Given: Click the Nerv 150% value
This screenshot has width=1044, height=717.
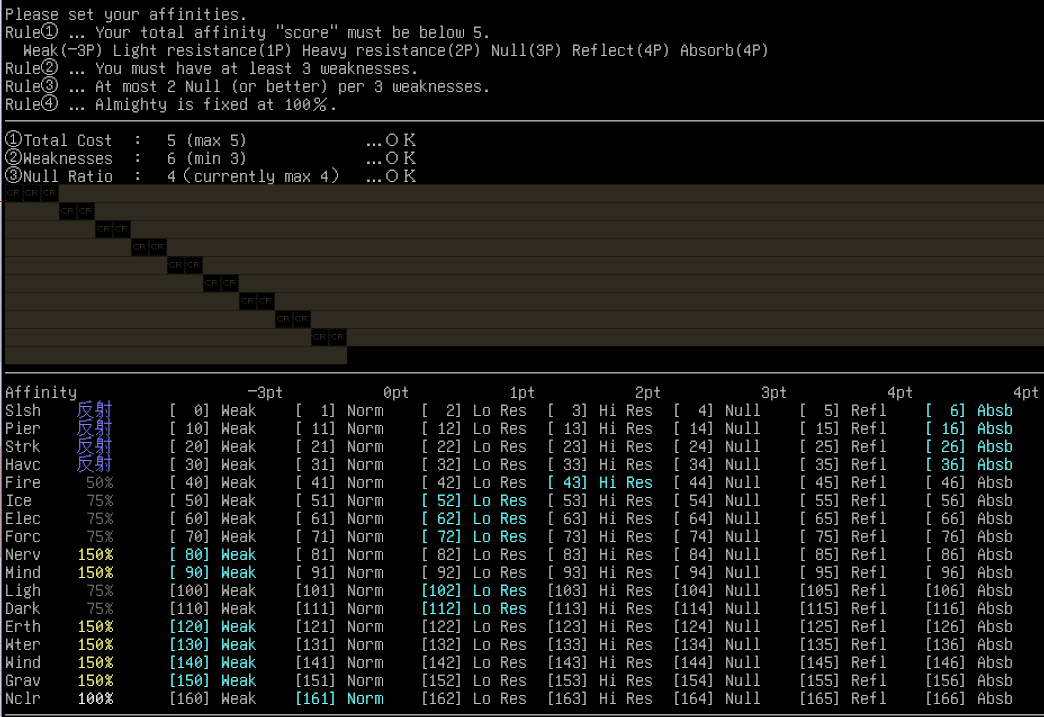Looking at the screenshot, I should [95, 555].
